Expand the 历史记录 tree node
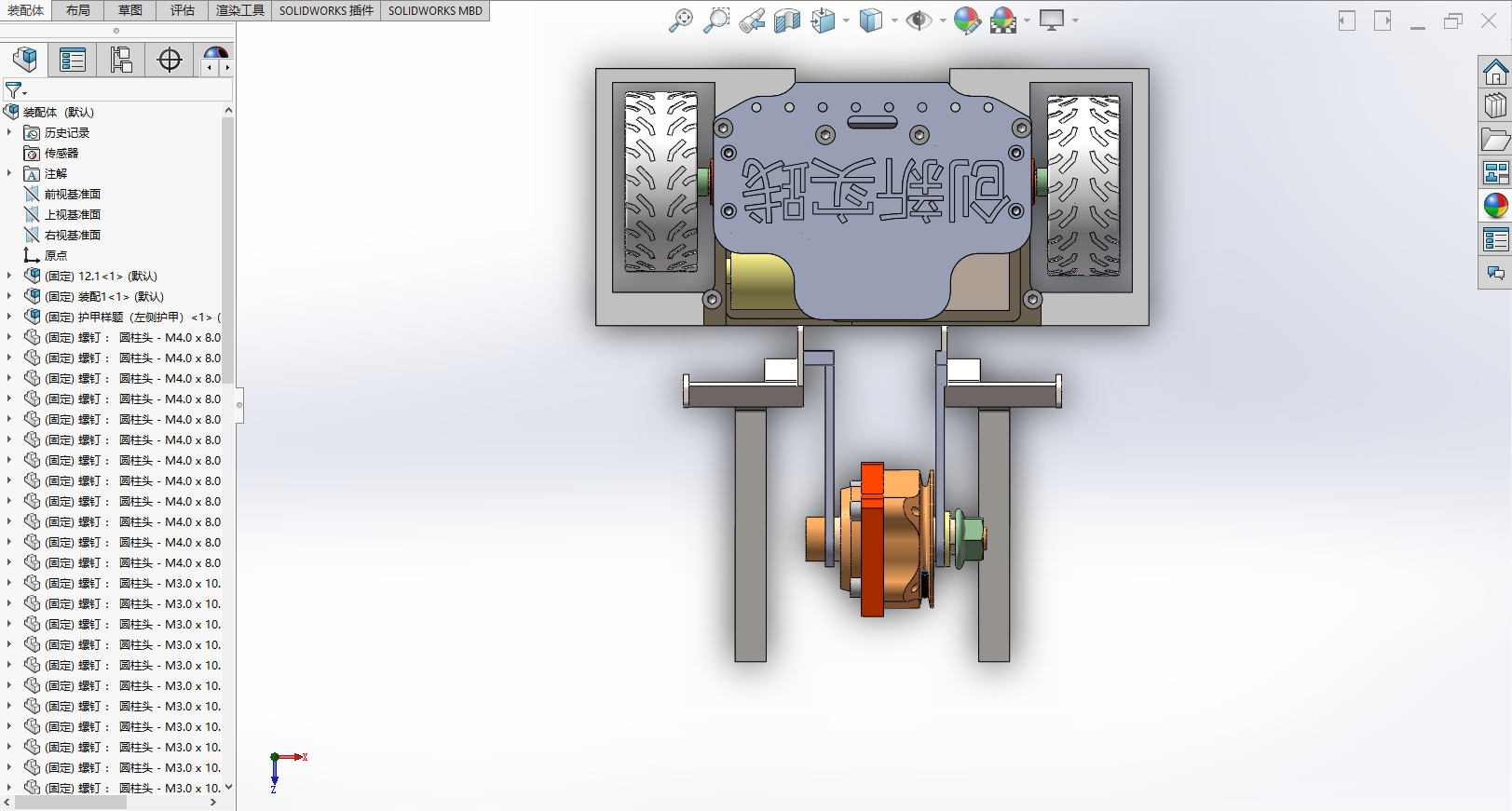This screenshot has width=1512, height=811. coord(9,132)
